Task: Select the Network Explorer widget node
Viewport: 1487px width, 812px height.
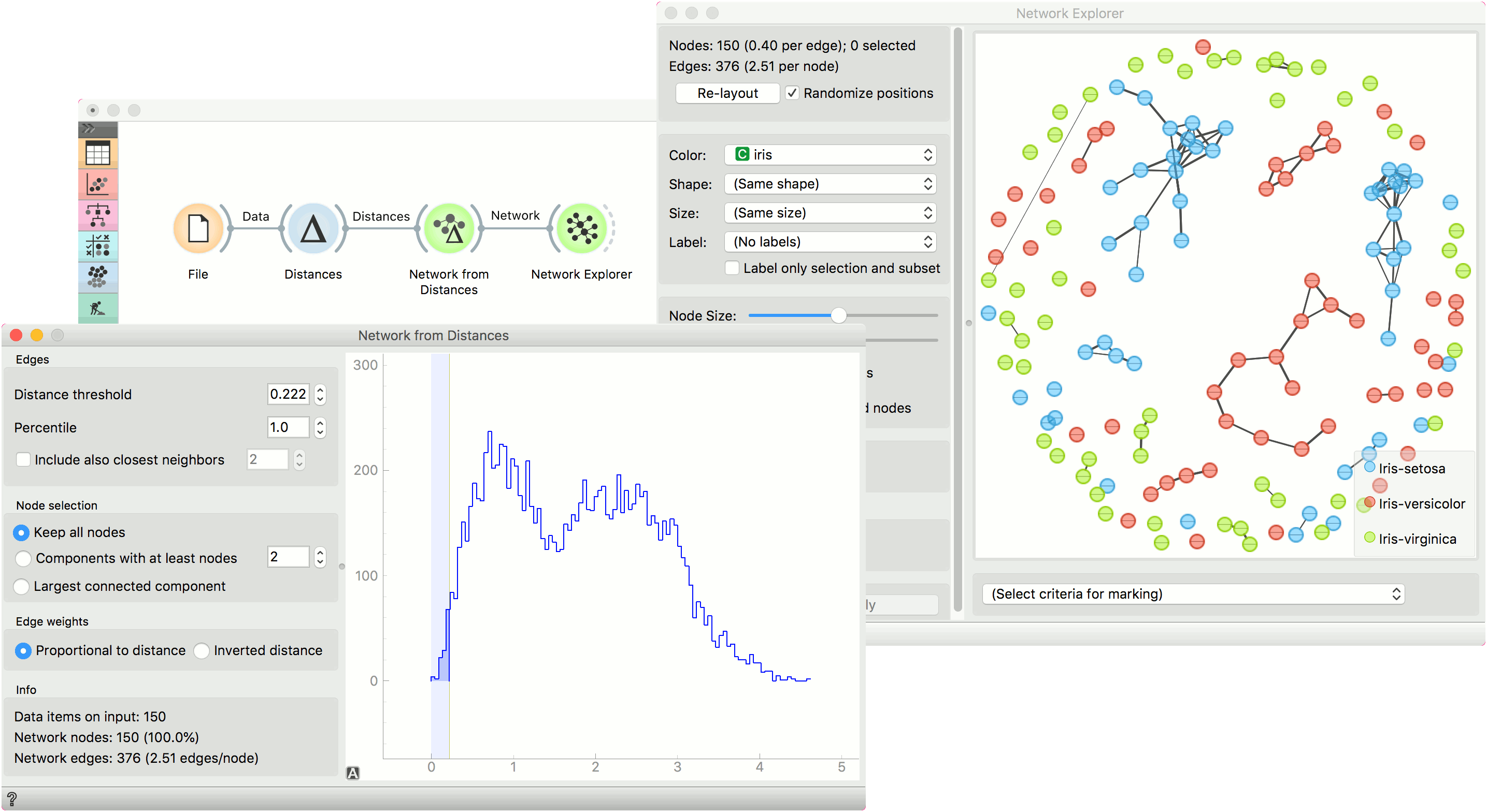Action: 581,228
